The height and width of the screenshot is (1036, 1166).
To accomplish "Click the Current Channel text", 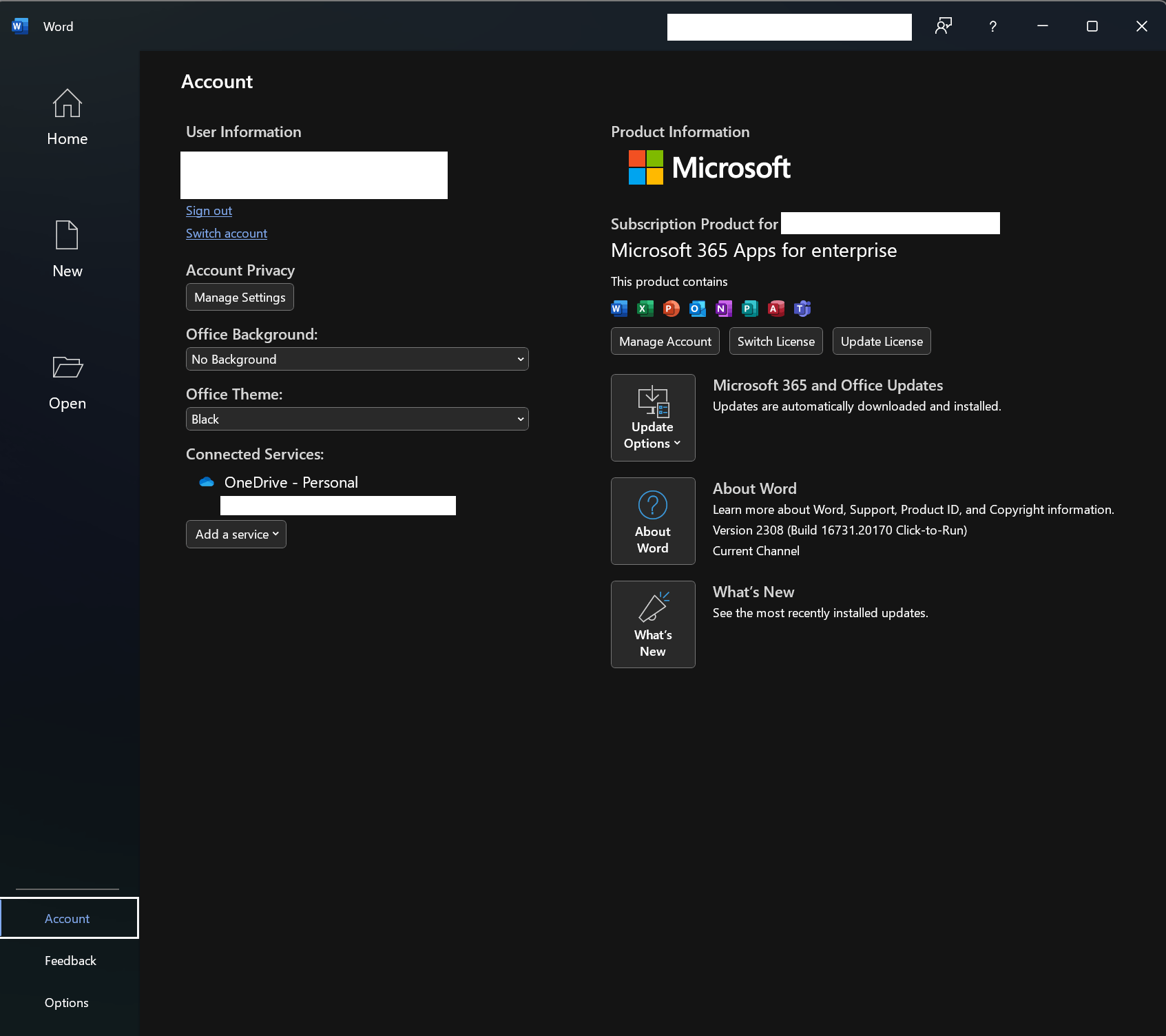I will [x=756, y=551].
